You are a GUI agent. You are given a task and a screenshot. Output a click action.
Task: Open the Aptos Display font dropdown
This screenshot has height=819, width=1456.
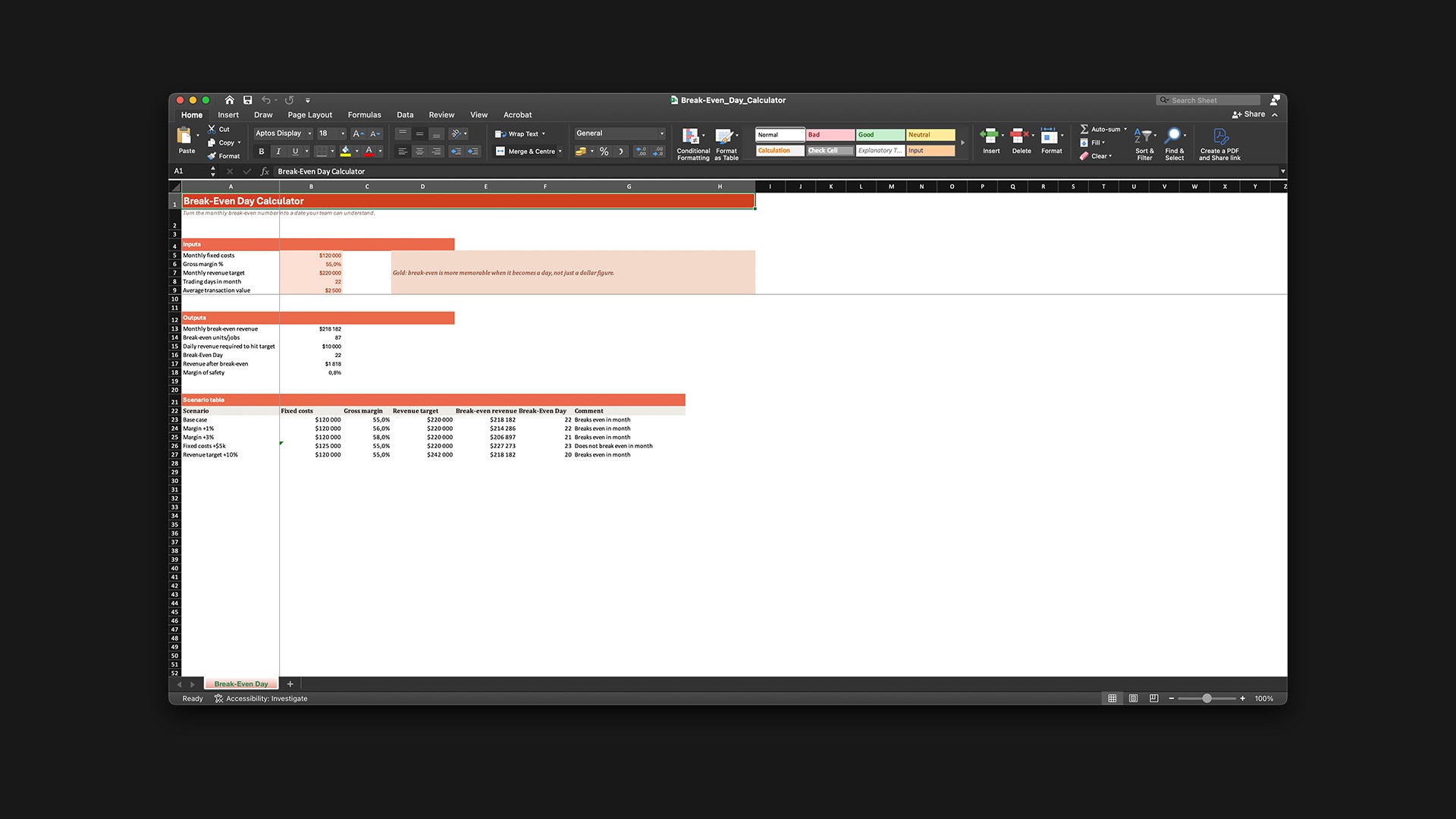[x=284, y=133]
